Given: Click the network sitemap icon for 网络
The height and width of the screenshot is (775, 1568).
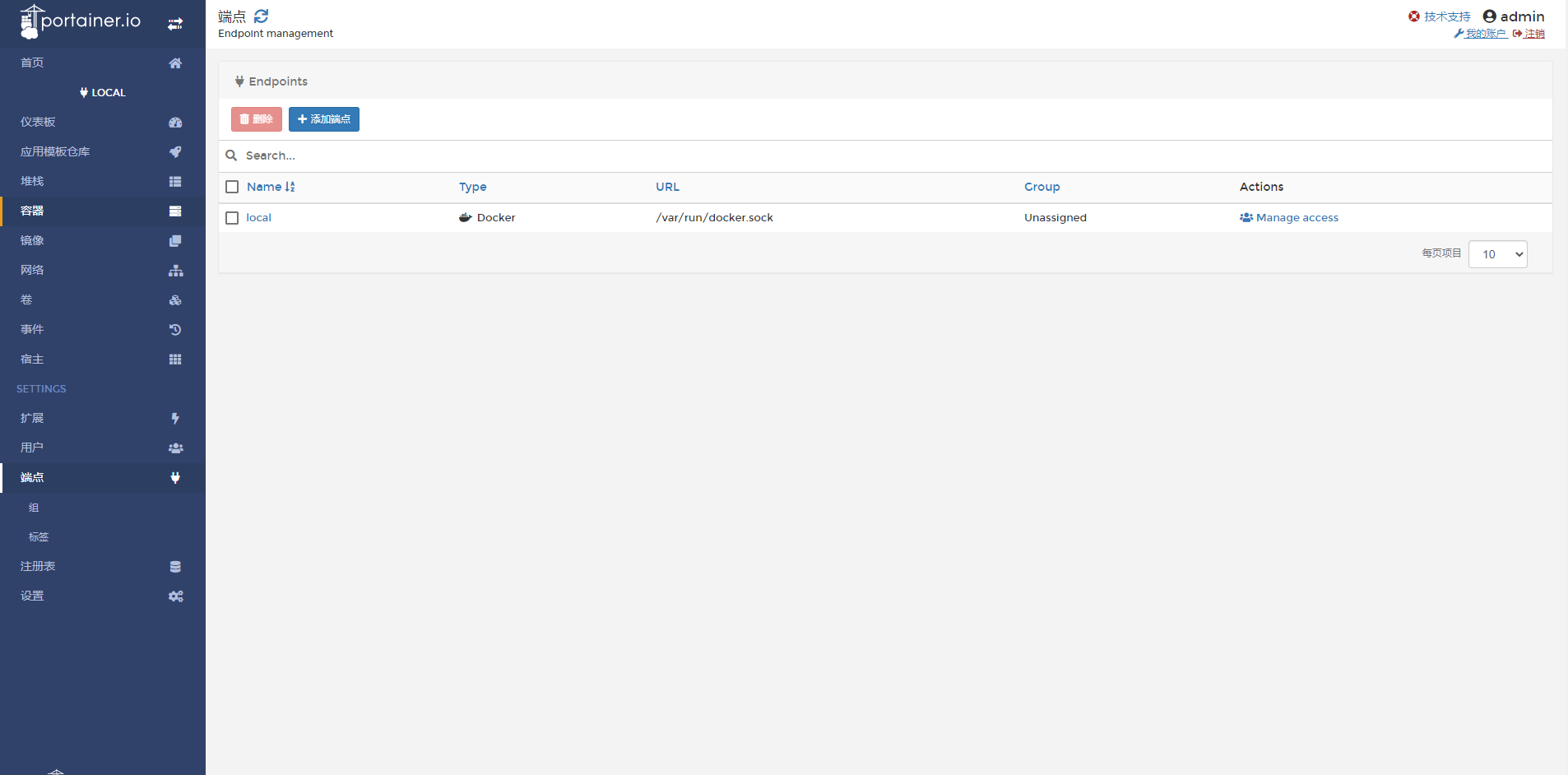Looking at the screenshot, I should click(175, 271).
